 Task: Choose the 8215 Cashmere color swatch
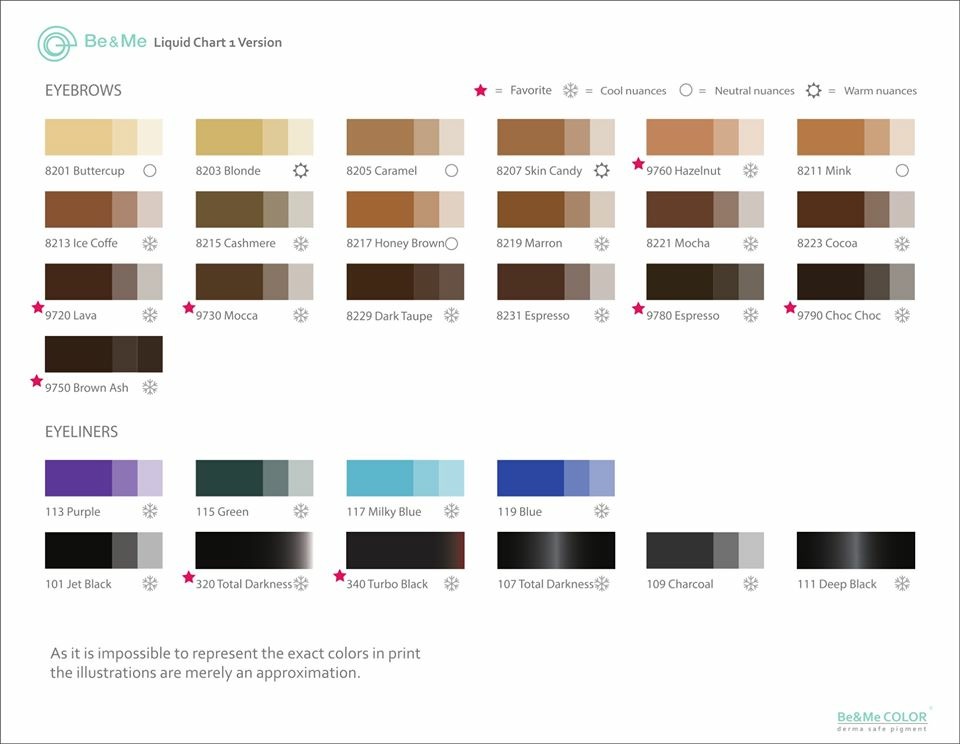(x=254, y=209)
